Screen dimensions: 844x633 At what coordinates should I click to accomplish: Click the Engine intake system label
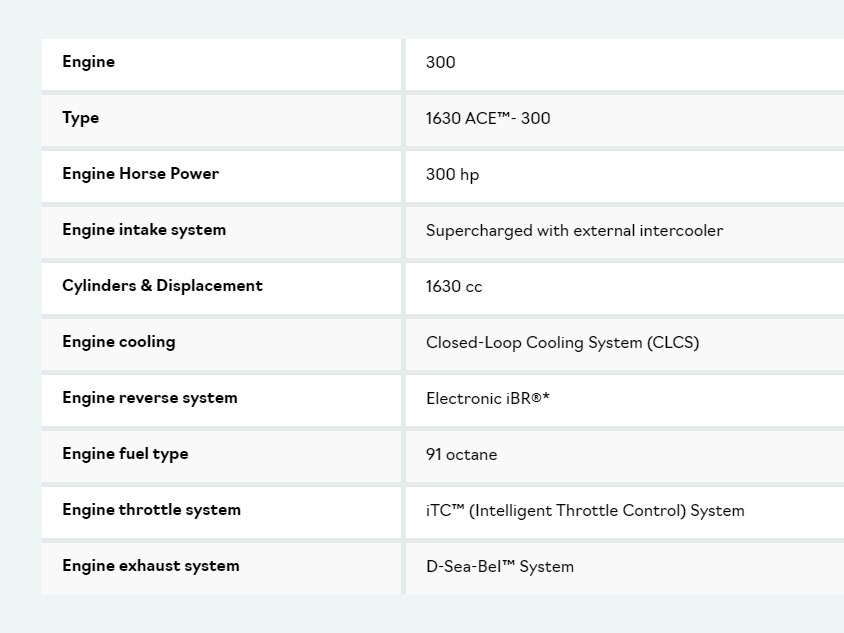(144, 230)
